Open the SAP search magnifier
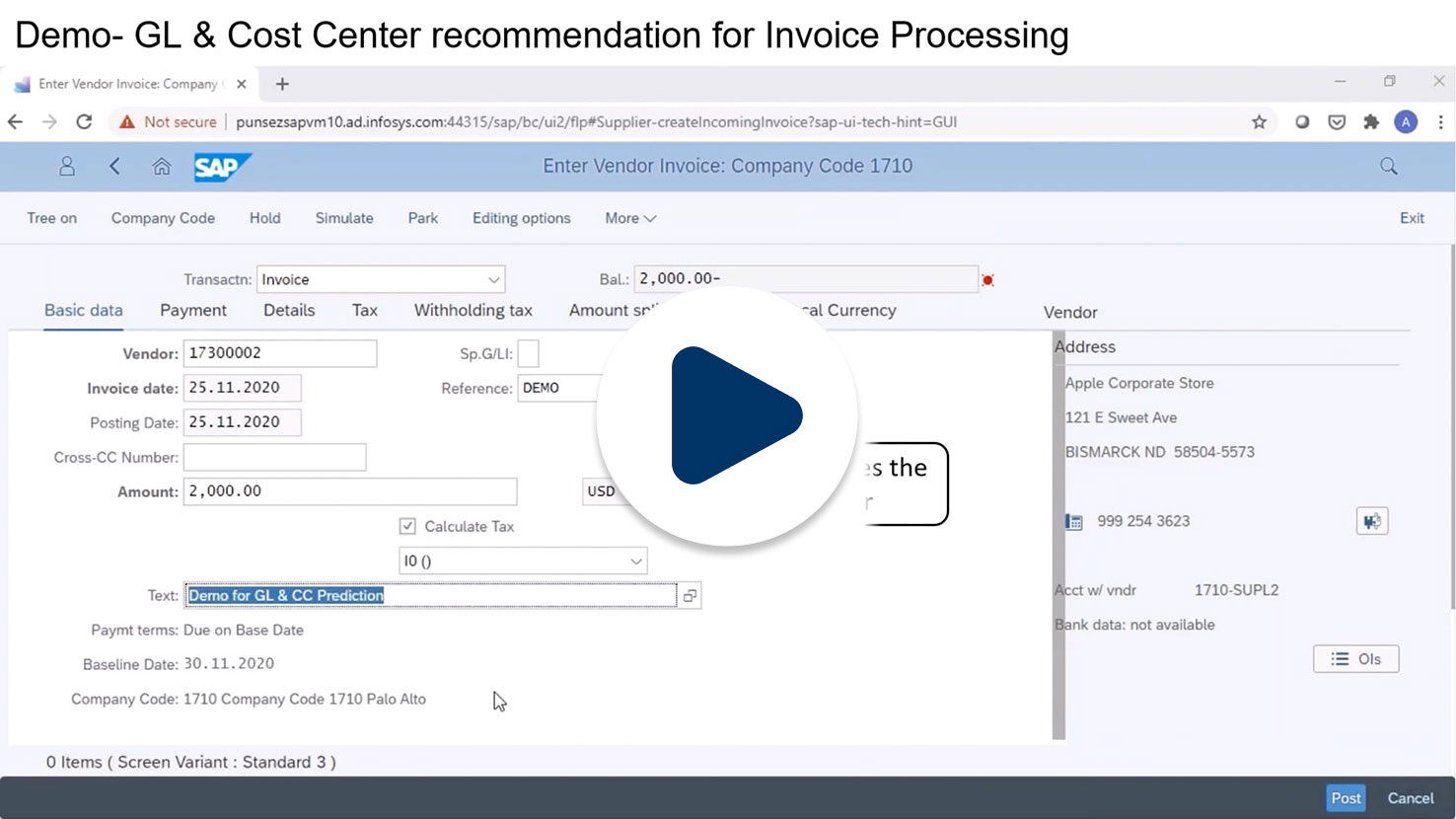Viewport: 1456px width, 819px height. click(1389, 166)
